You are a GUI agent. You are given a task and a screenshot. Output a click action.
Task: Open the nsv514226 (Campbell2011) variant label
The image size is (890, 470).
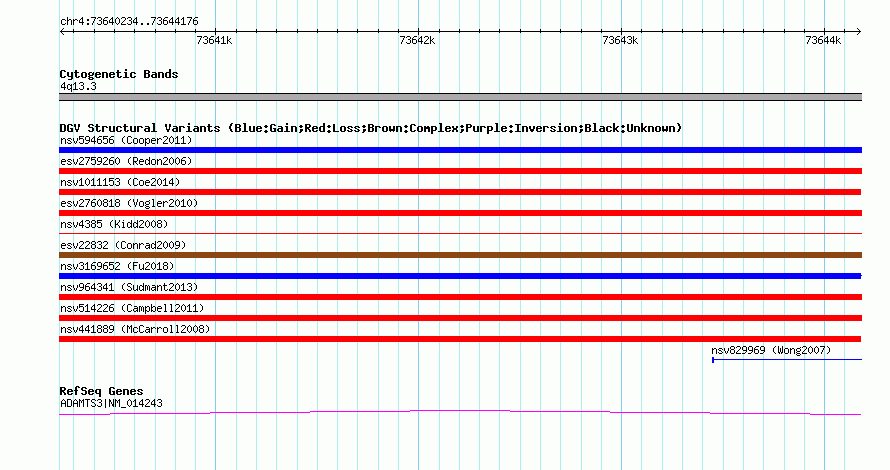coord(132,308)
